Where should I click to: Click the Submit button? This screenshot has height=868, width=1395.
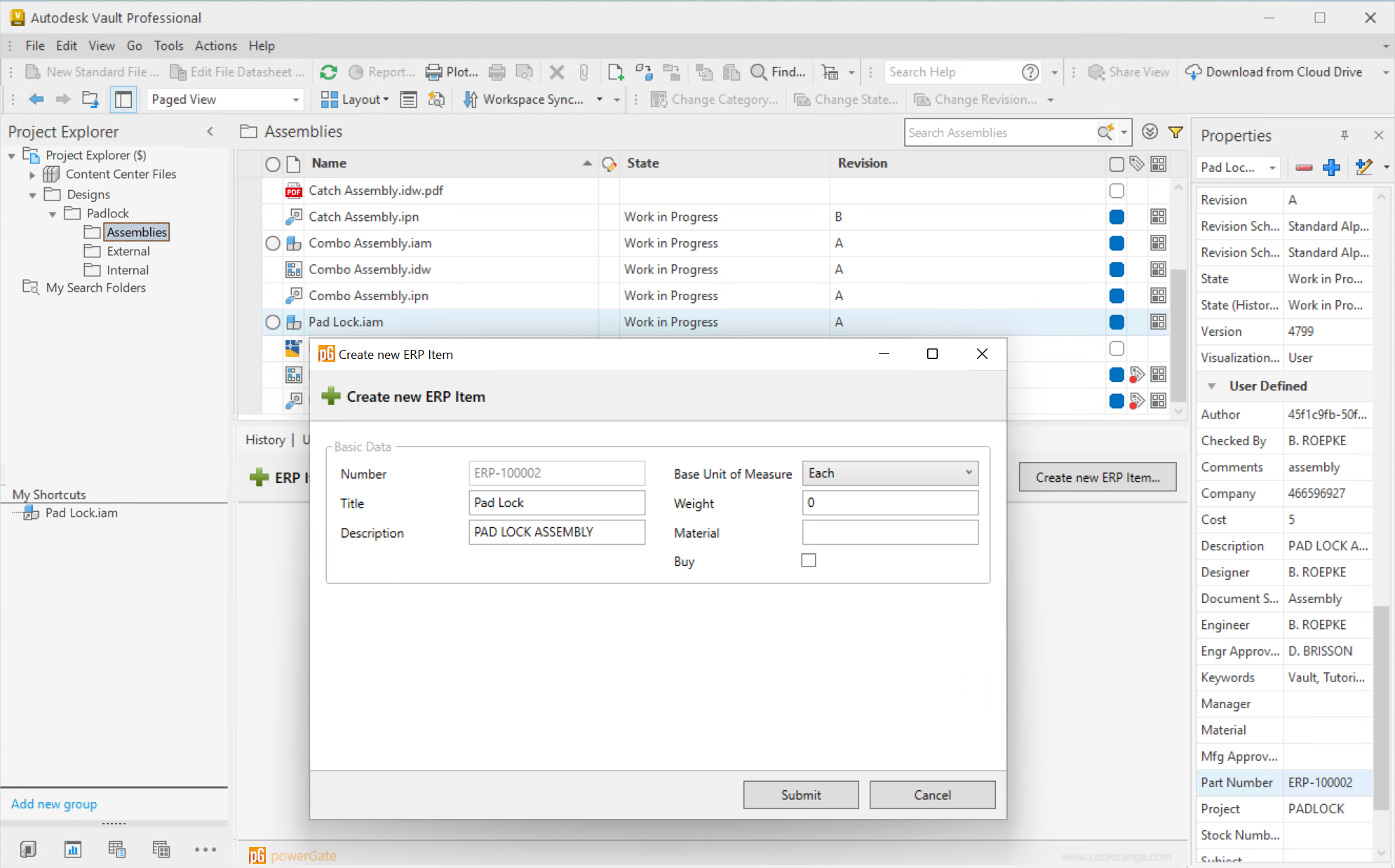[x=801, y=795]
